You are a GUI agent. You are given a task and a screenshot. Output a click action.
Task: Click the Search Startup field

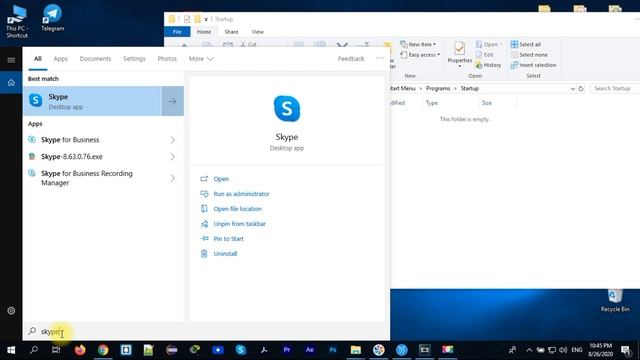(616, 88)
